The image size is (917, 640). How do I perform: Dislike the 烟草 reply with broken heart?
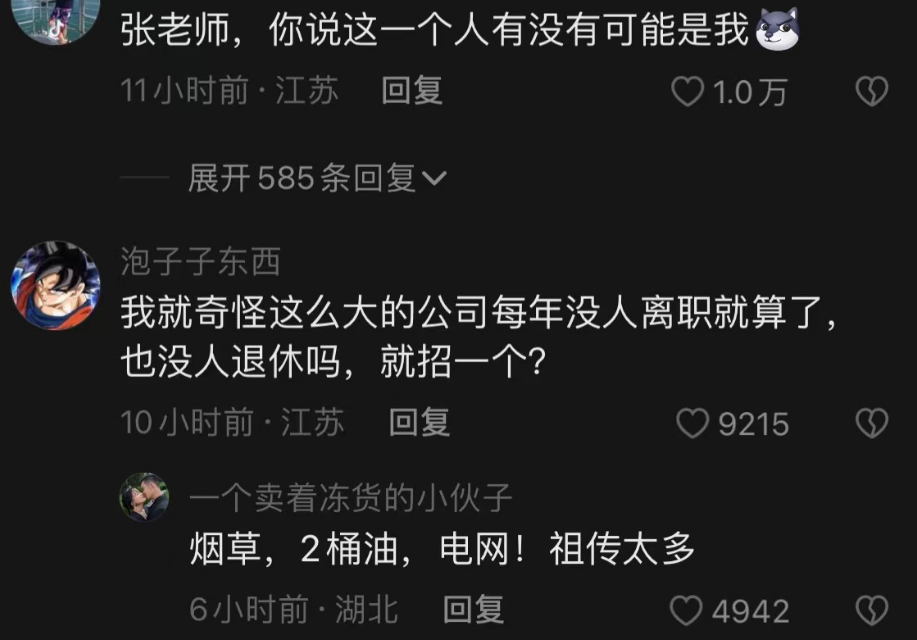click(x=871, y=610)
